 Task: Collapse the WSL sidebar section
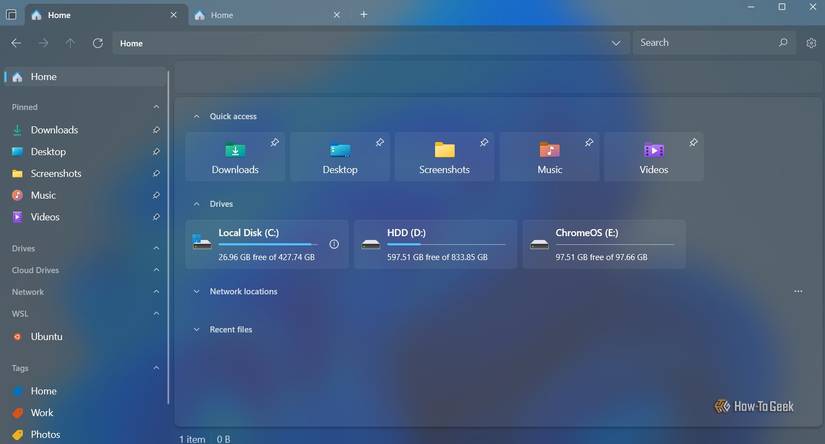click(156, 314)
